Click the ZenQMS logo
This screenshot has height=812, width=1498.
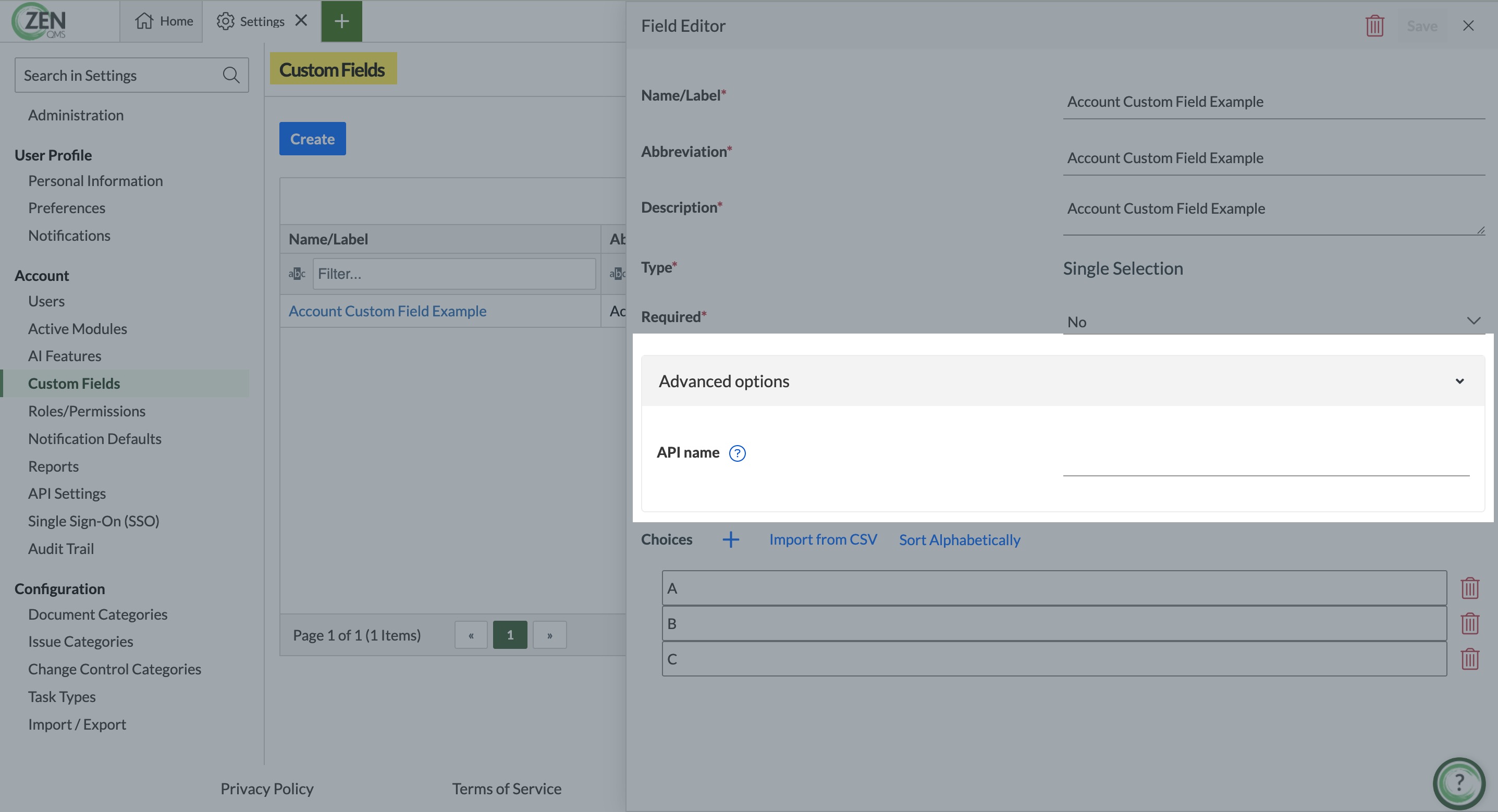point(39,21)
